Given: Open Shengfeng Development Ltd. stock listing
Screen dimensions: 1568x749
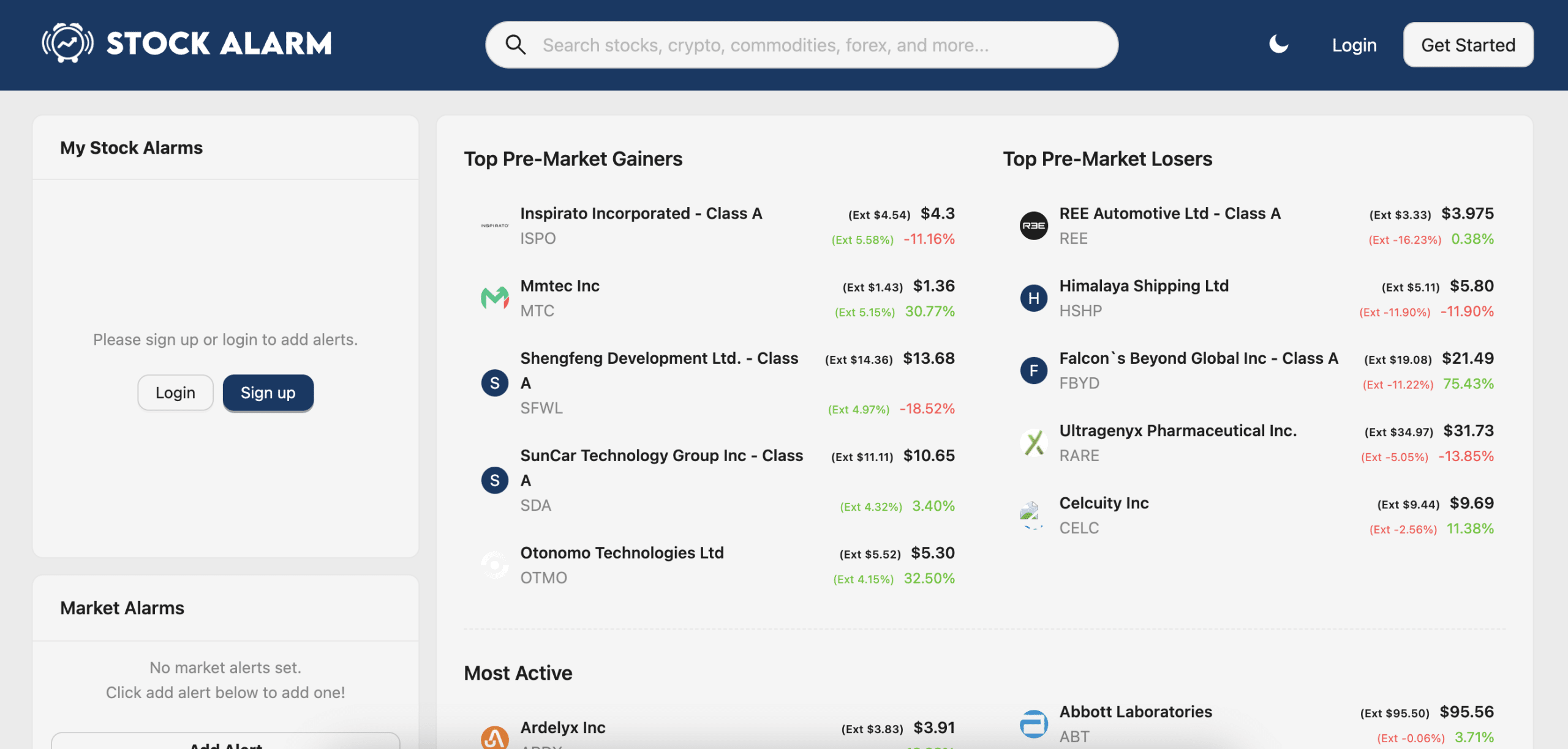Looking at the screenshot, I should [660, 371].
